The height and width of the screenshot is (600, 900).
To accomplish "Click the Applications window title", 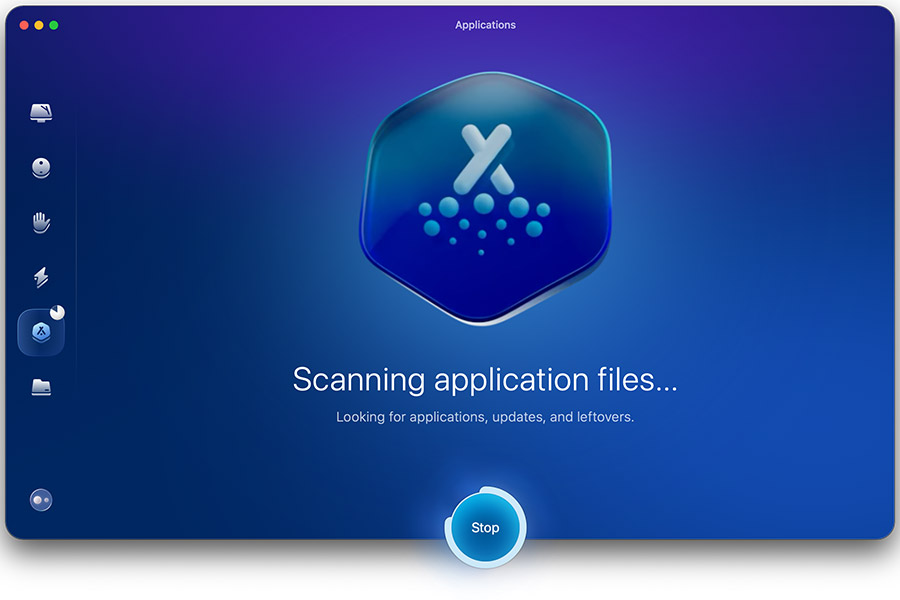I will 485,25.
